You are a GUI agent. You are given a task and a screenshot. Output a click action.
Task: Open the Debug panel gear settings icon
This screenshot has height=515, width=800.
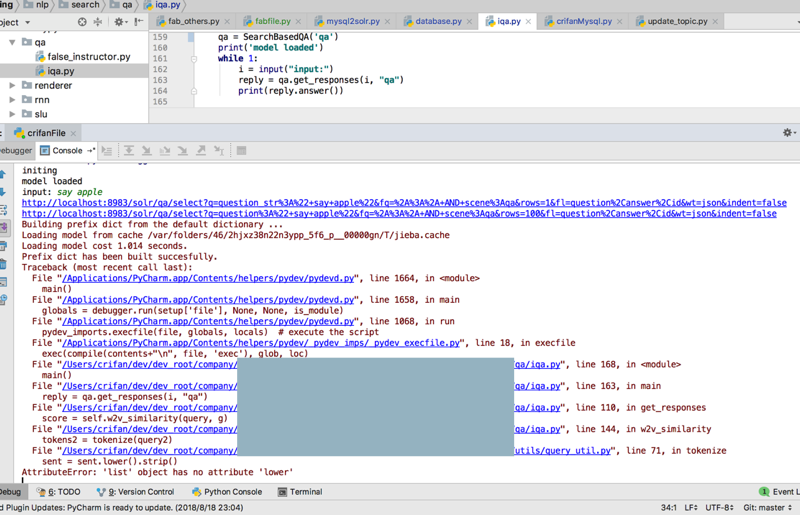pyautogui.click(x=789, y=133)
